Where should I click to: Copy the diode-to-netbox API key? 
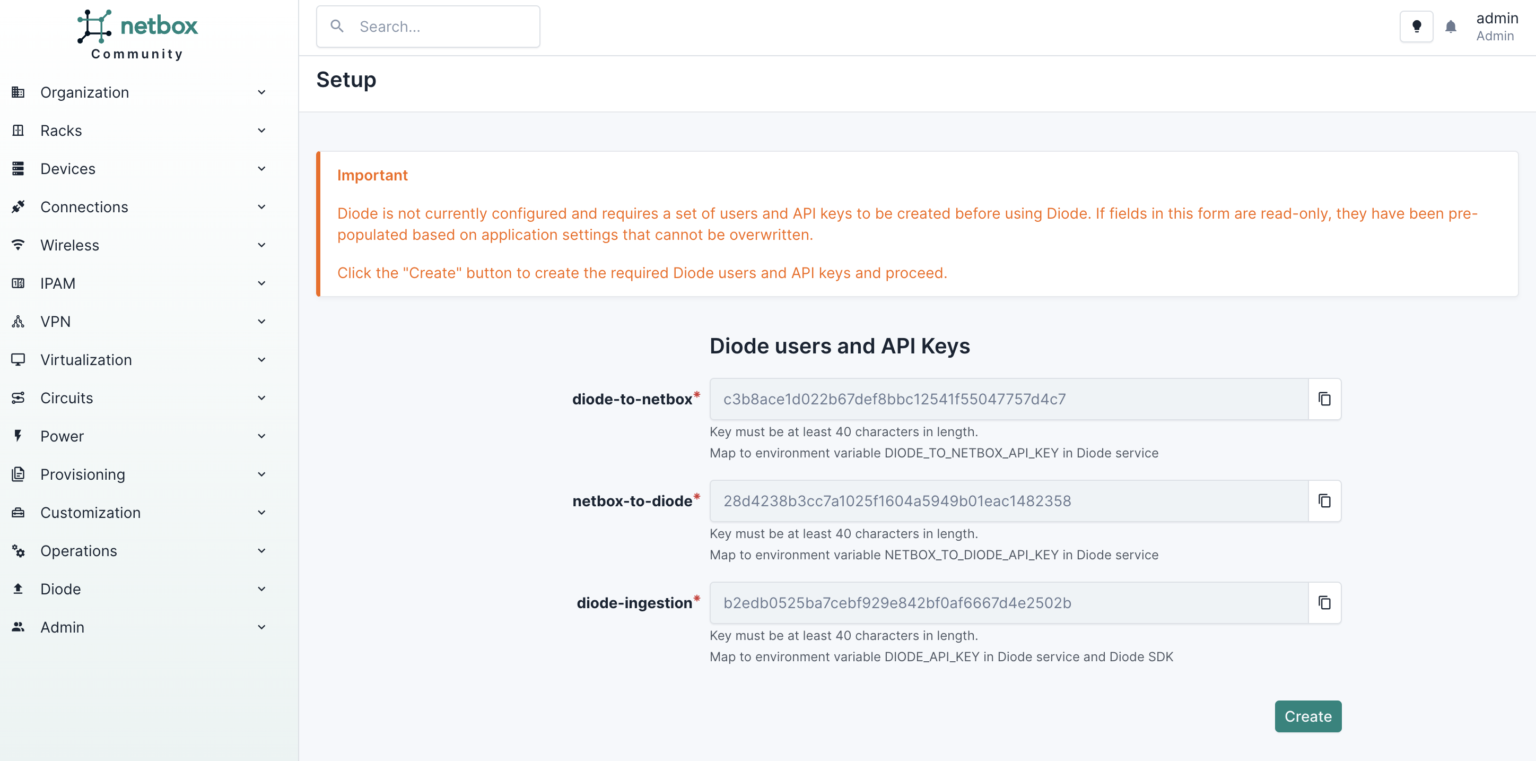tap(1324, 399)
